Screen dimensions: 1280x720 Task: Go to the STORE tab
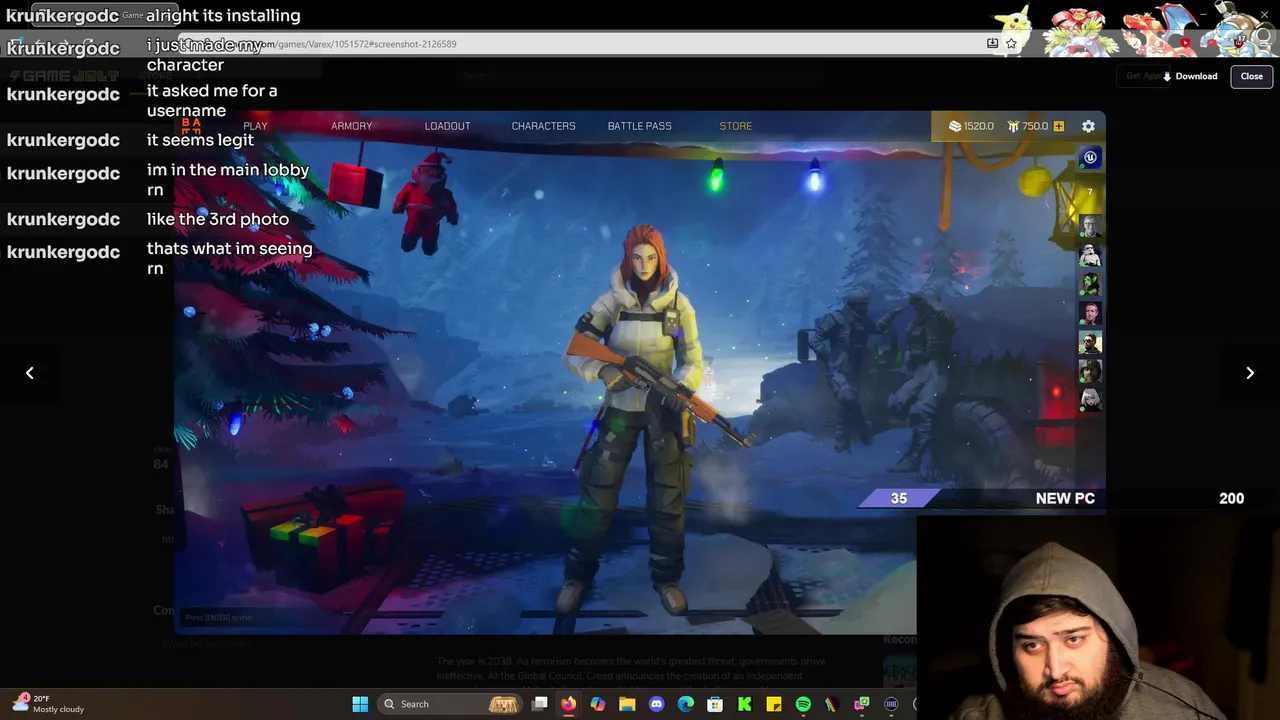point(735,126)
